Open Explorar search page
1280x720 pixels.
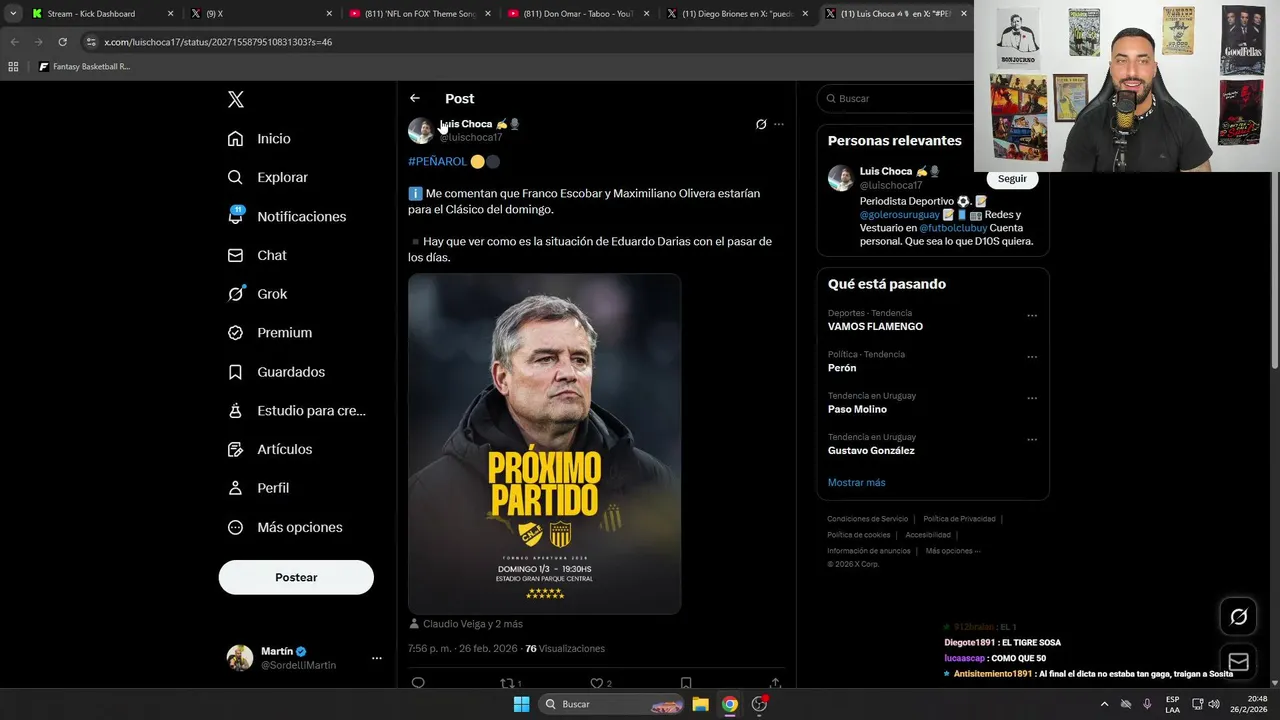(x=267, y=177)
